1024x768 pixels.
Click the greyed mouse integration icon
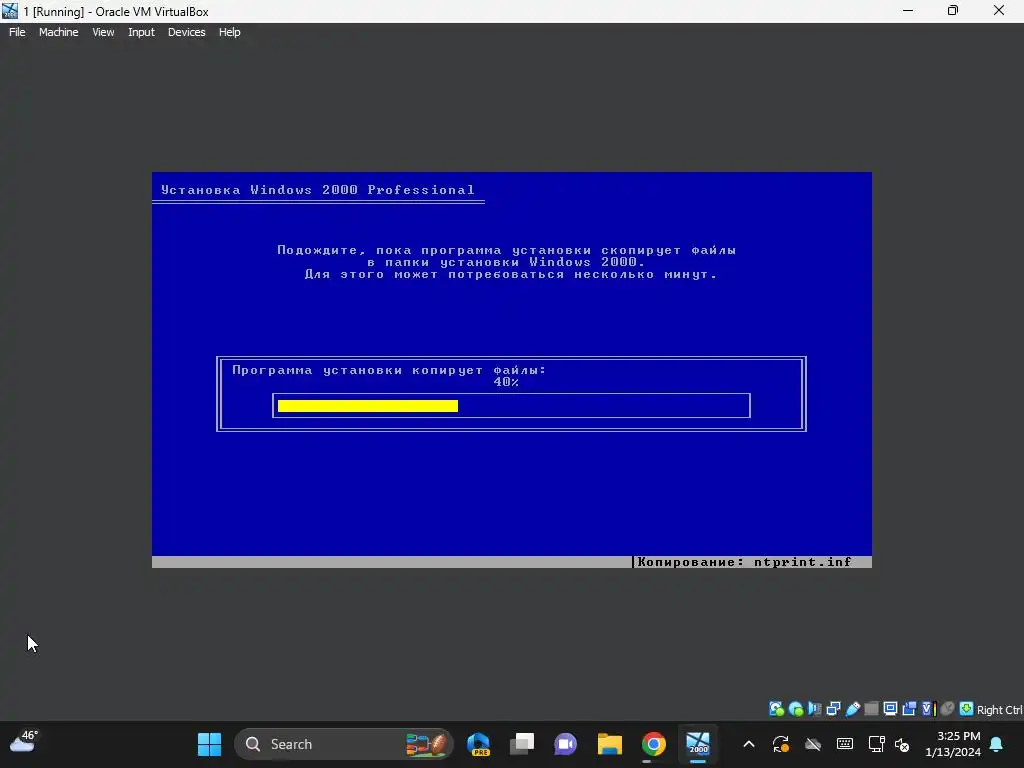[x=948, y=709]
